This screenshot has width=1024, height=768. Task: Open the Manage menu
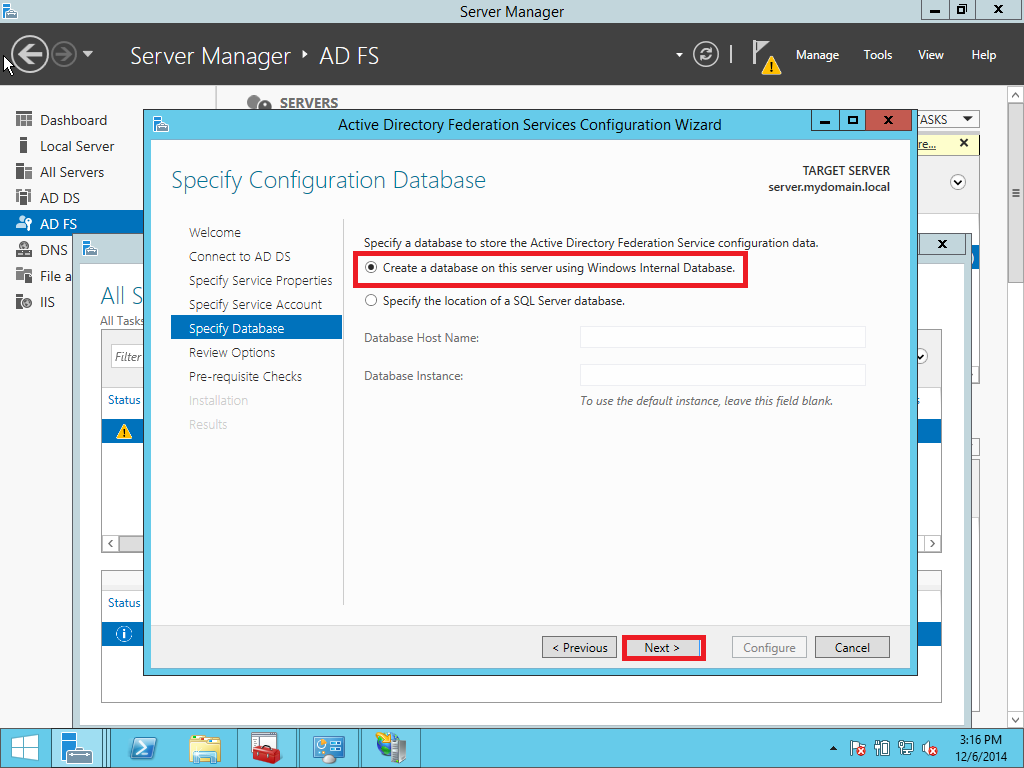(817, 55)
